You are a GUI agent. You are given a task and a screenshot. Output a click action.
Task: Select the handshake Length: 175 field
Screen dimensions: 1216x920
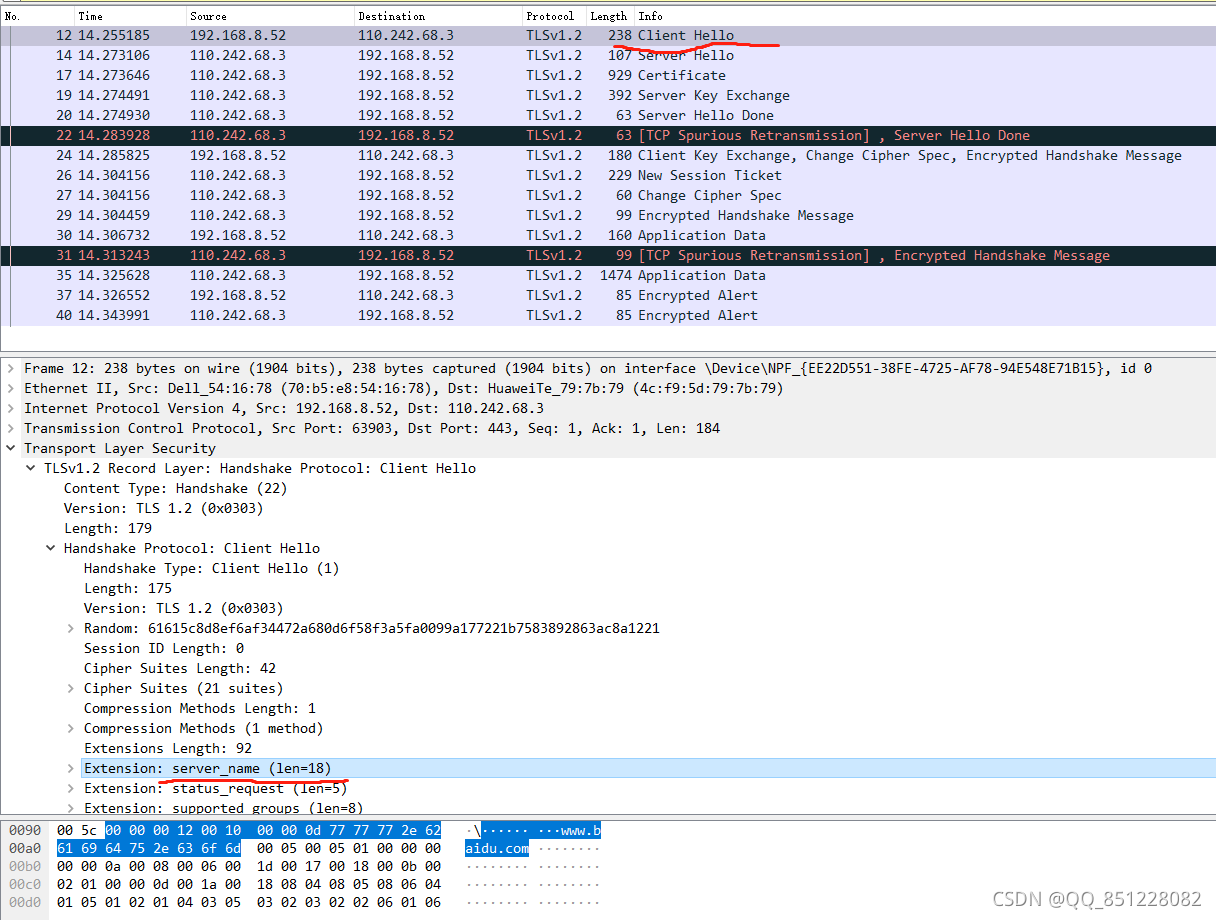coord(128,588)
